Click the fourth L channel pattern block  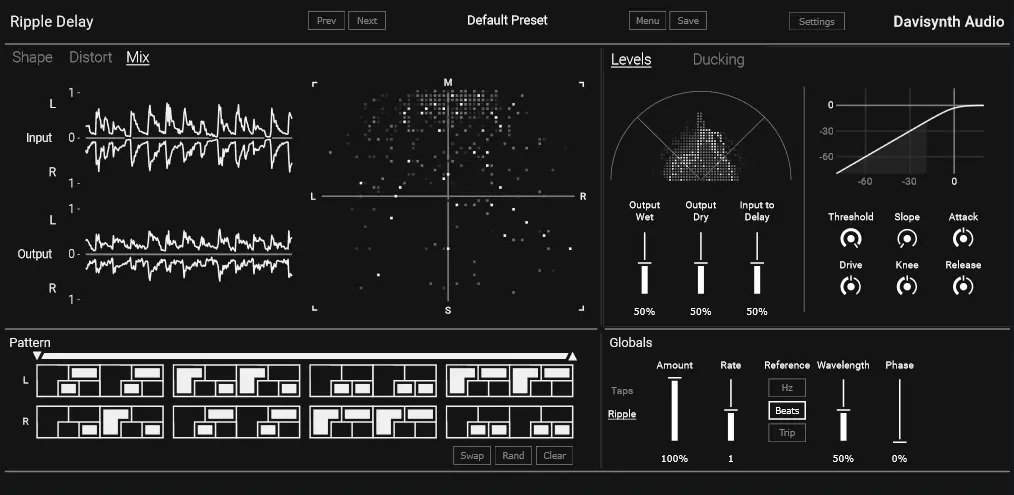(510, 380)
